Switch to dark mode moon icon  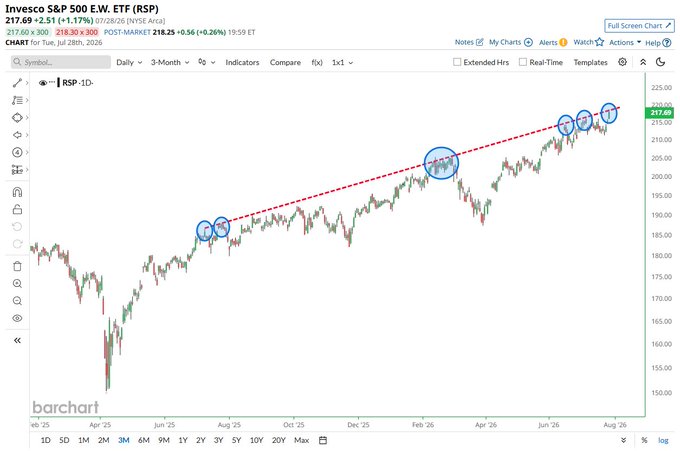(660, 62)
